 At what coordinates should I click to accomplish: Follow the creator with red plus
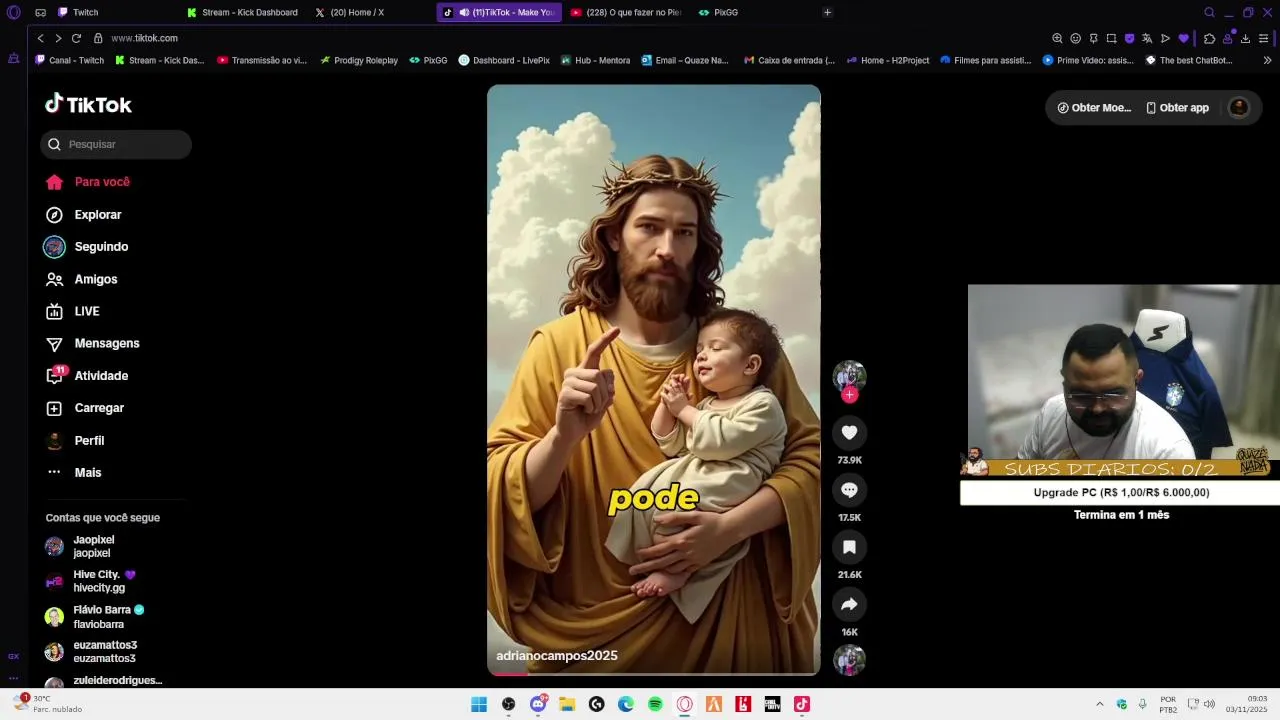[849, 395]
